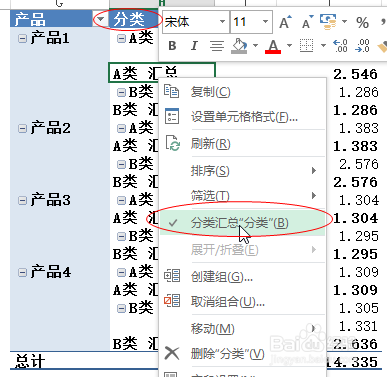Viewport: 387px width, 377px height.
Task: Toggle italic formatting in mini toolbar
Action: point(194,46)
